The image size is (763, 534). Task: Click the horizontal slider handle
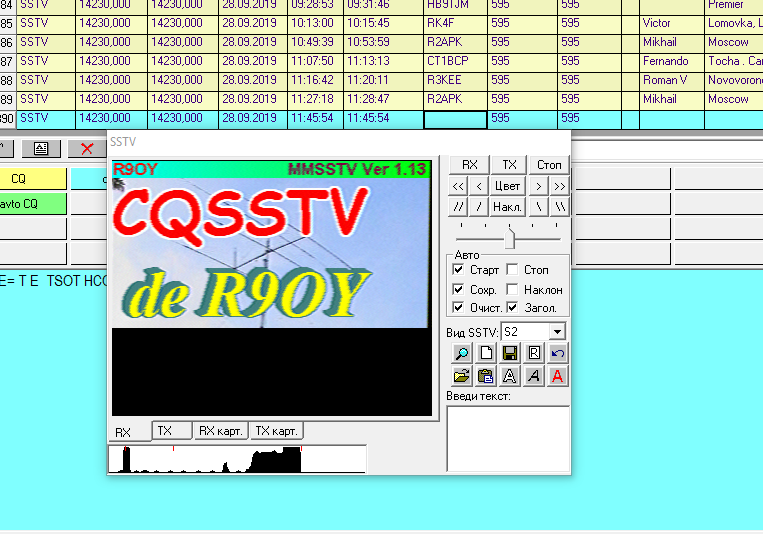(510, 239)
